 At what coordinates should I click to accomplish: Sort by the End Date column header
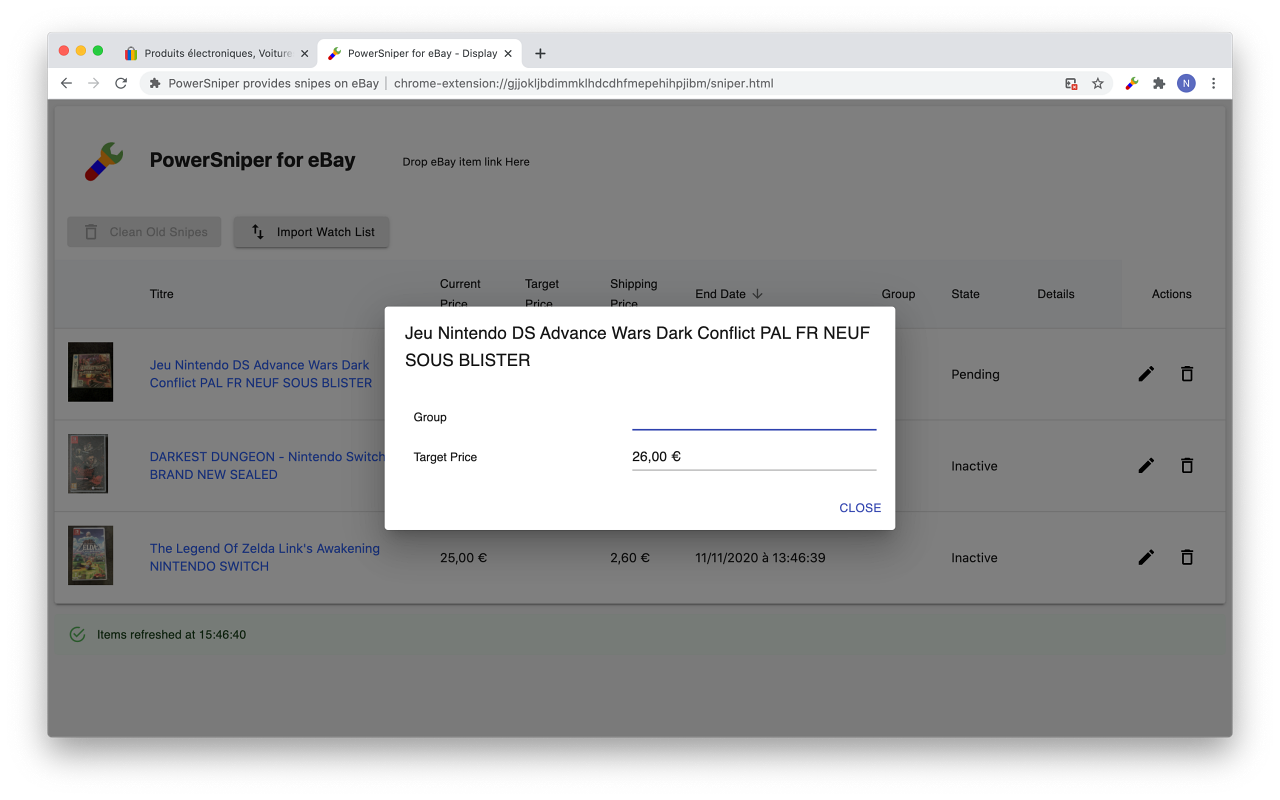coord(729,294)
